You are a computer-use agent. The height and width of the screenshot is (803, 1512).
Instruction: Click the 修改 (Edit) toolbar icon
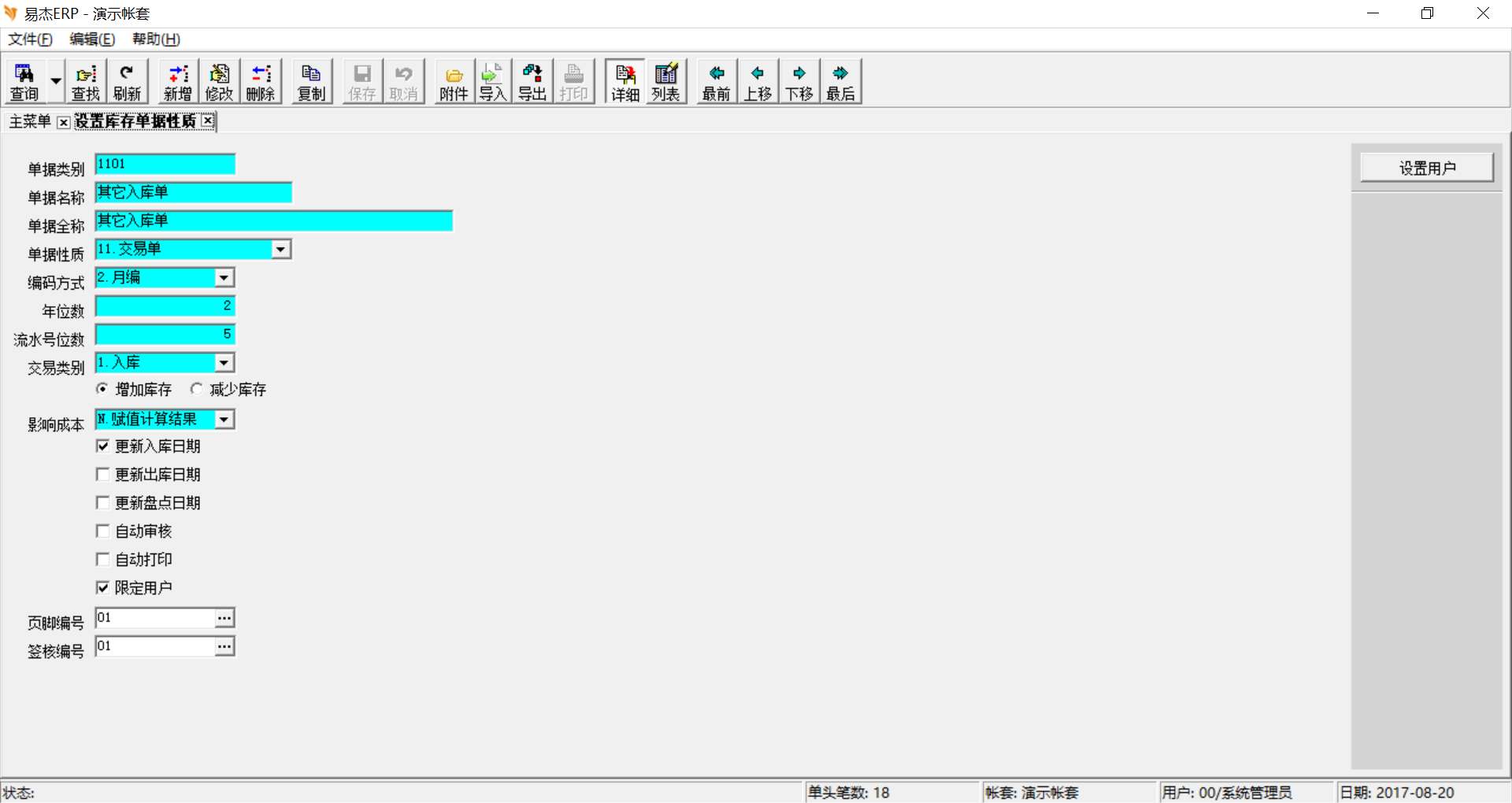[x=219, y=81]
